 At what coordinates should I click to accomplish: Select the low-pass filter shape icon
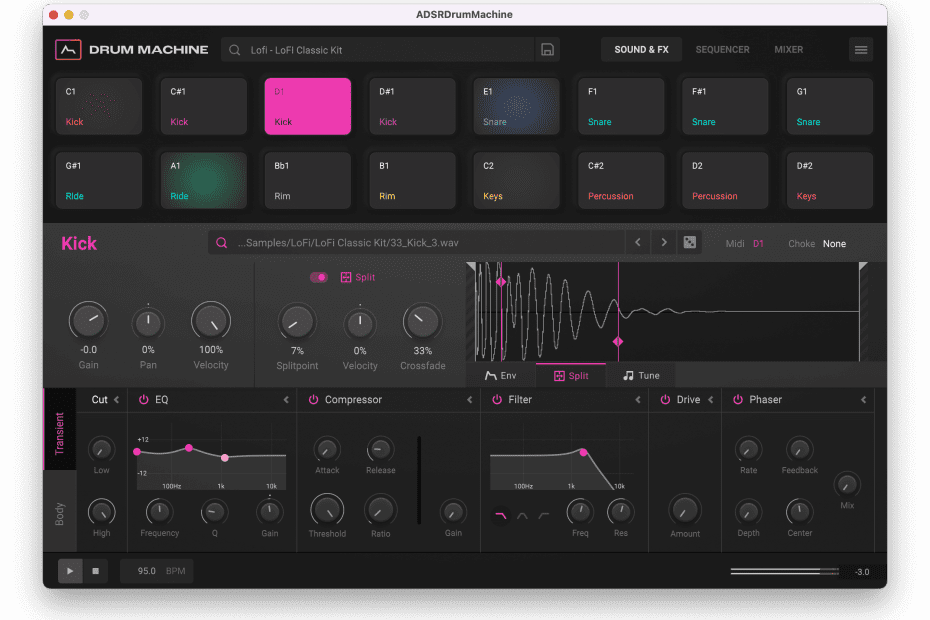(x=500, y=516)
